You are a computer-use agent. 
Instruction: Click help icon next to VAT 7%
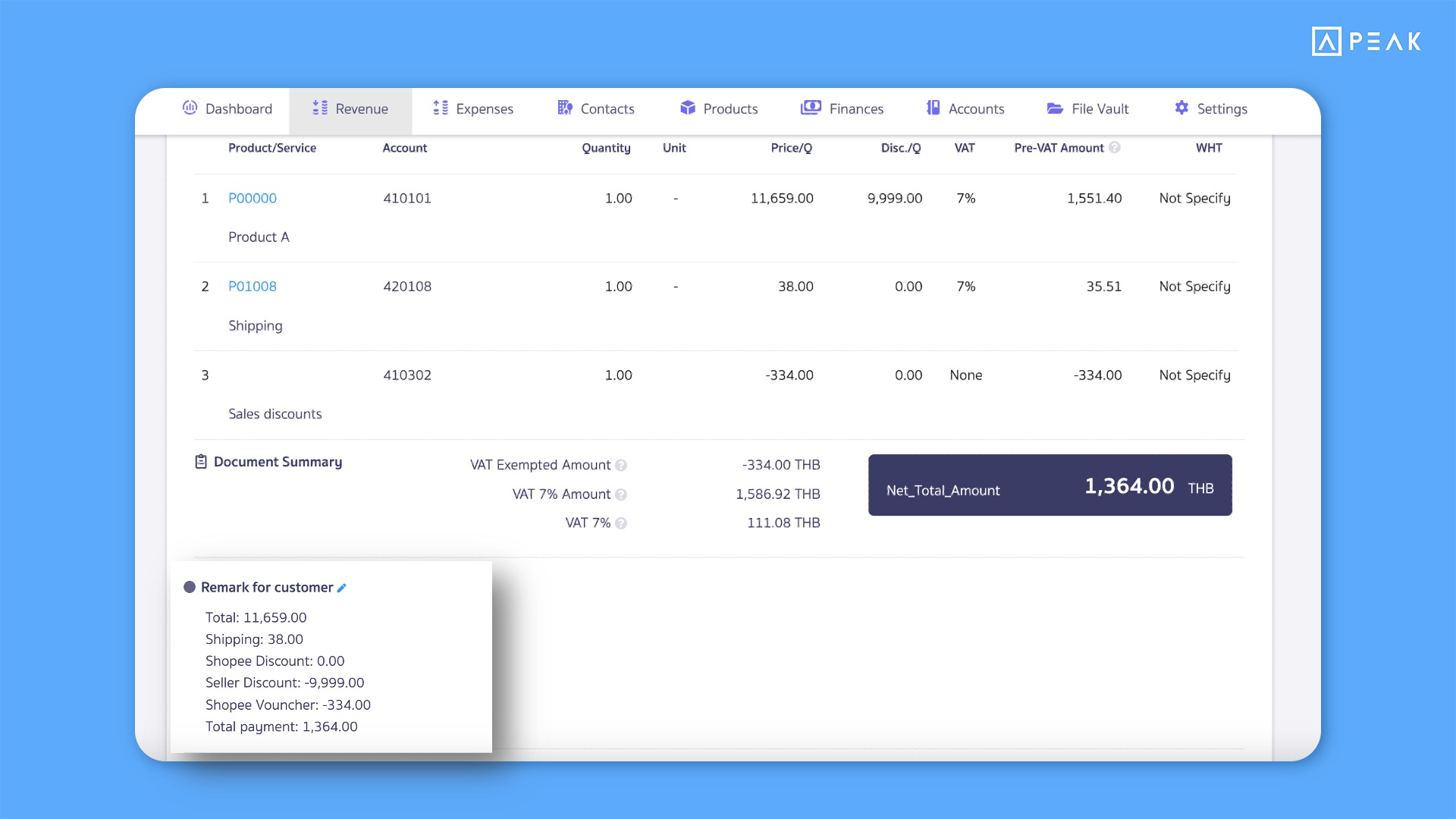pyautogui.click(x=621, y=523)
